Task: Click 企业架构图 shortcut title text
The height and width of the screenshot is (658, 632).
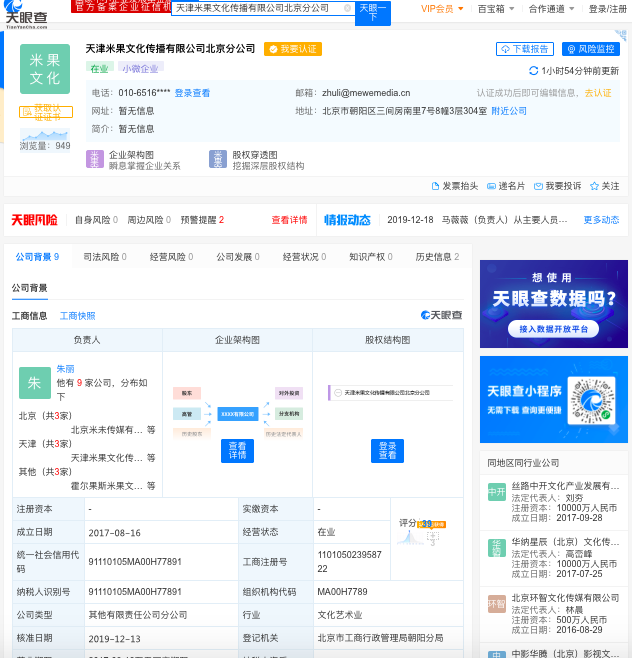Action: pyautogui.click(x=131, y=155)
